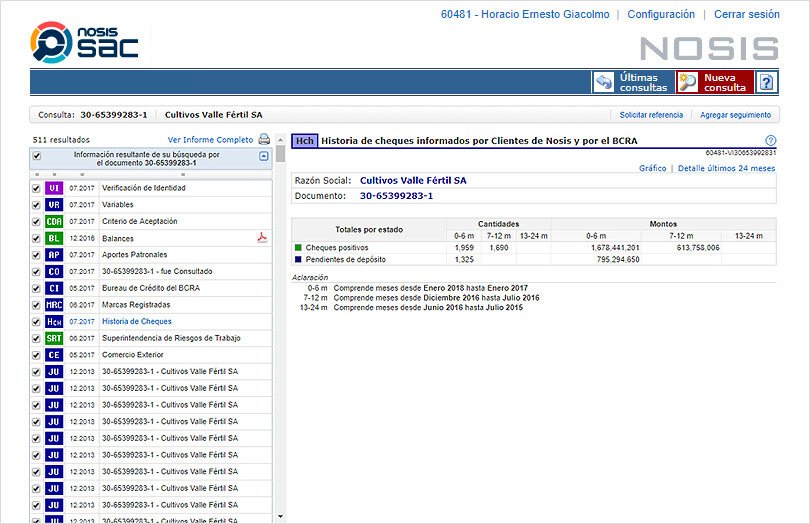The image size is (810, 524).
Task: Click the printer icon beside Ver Informe Completo
Action: click(x=264, y=139)
